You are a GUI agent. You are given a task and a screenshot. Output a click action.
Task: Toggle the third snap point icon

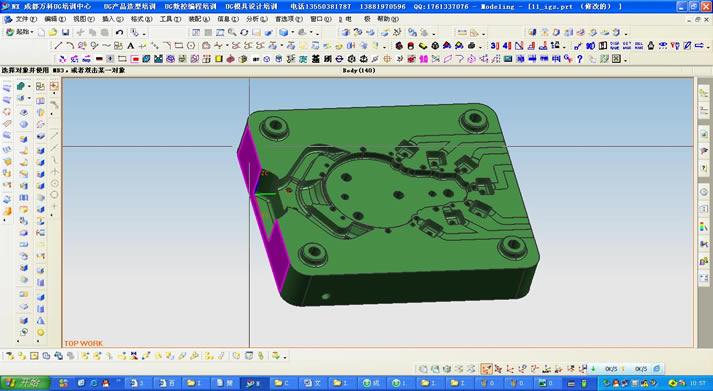click(510, 369)
